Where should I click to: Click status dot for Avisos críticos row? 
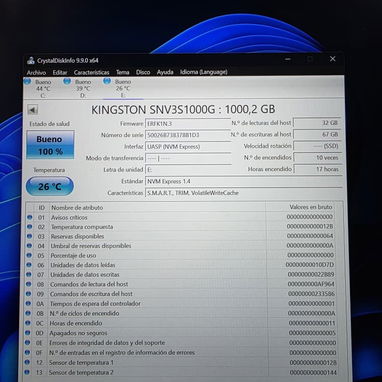[x=29, y=217]
